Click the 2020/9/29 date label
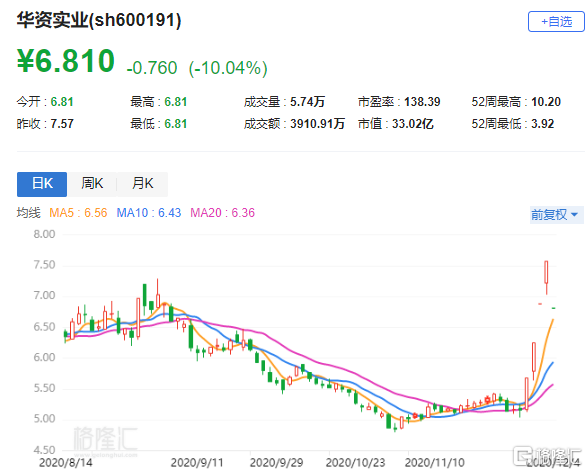Image resolution: width=588 pixels, height=473 pixels. click(276, 463)
